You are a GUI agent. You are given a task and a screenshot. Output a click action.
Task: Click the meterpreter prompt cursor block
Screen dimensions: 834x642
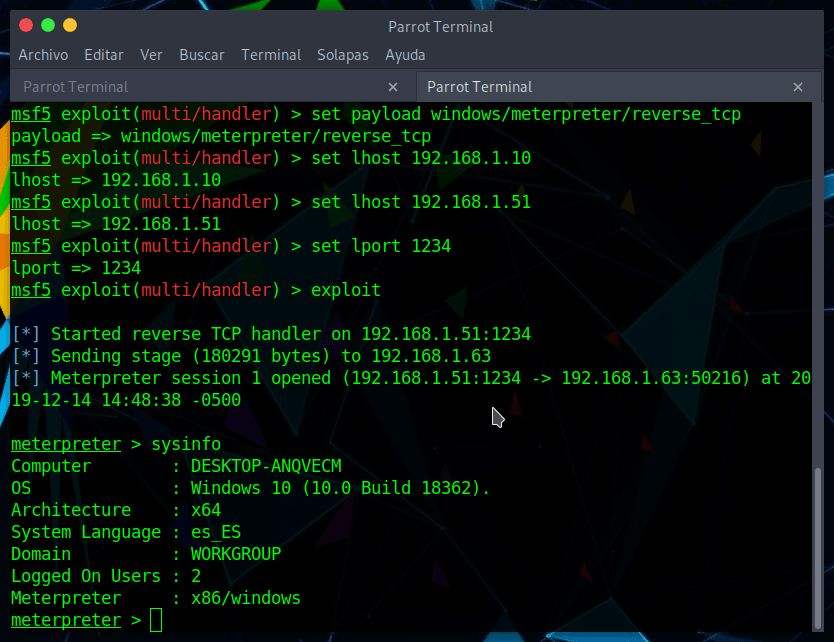coord(156,620)
